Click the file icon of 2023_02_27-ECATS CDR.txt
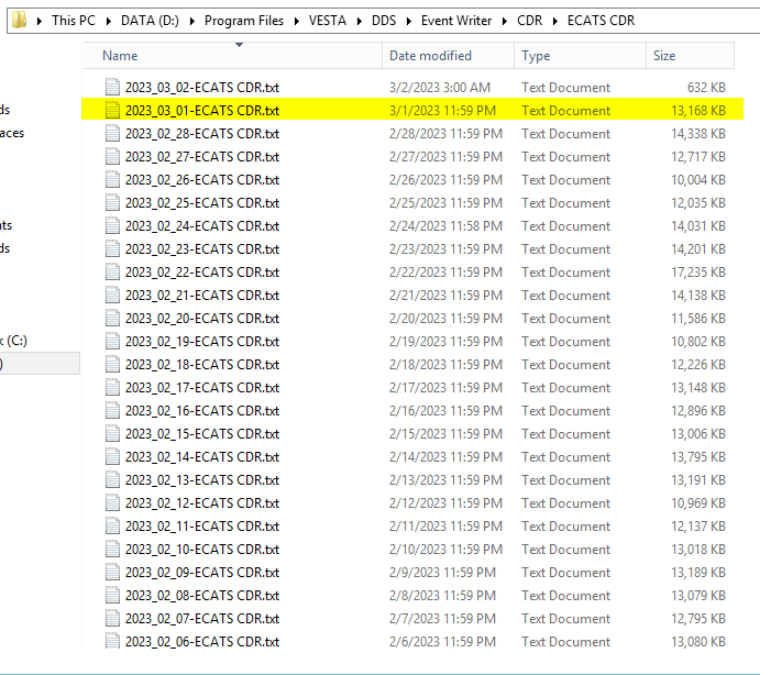Viewport: 780px width, 675px height. point(112,156)
